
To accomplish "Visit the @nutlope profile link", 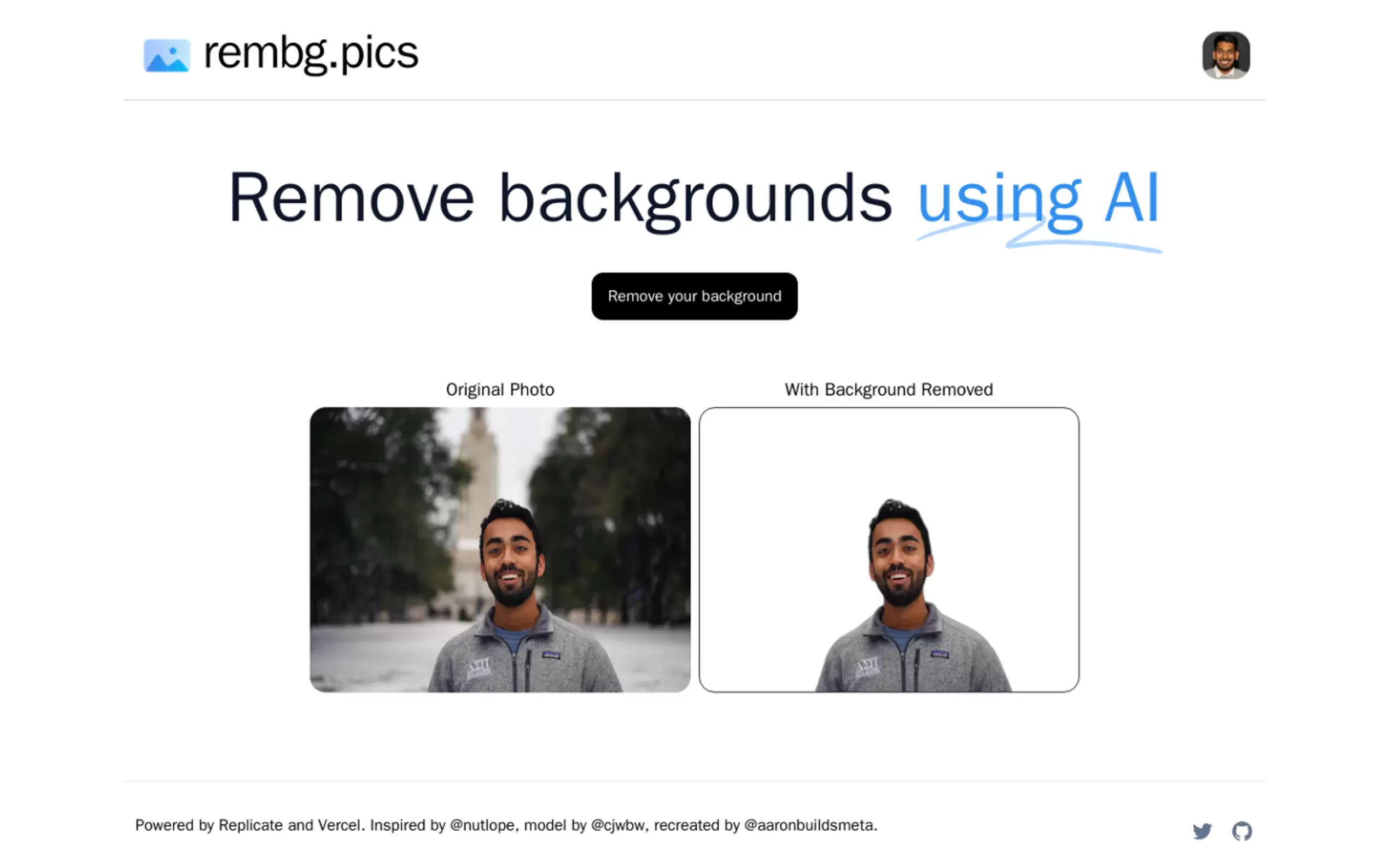I will (x=482, y=825).
